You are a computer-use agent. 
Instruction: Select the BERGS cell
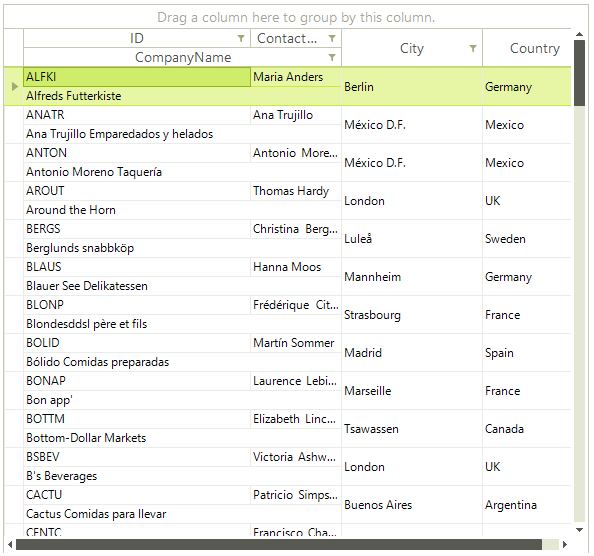pyautogui.click(x=137, y=229)
